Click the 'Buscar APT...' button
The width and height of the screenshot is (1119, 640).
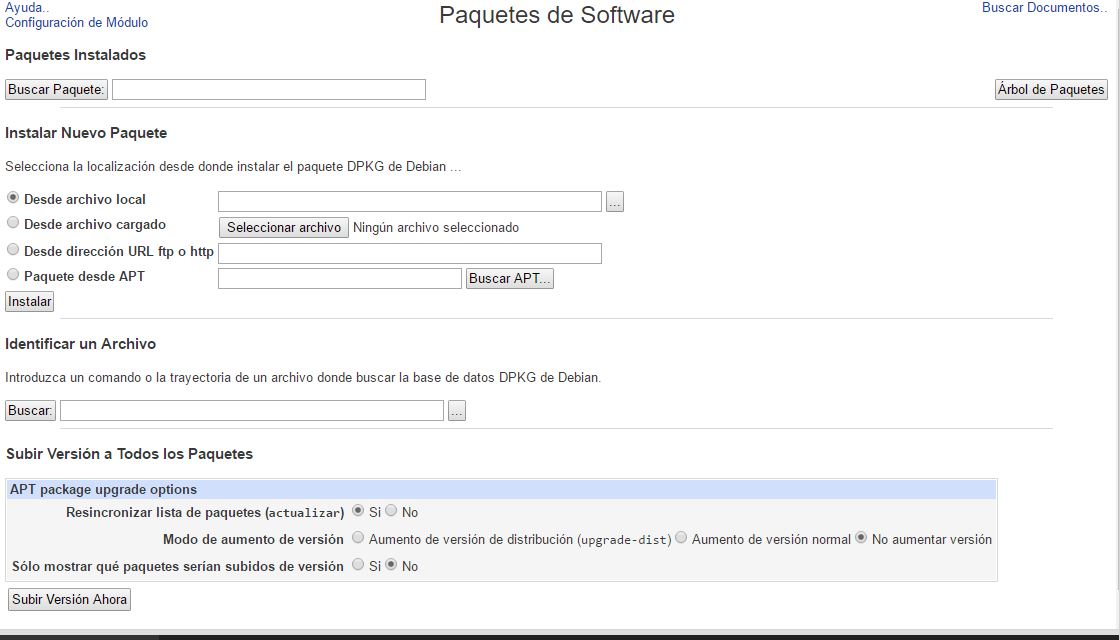click(509, 279)
